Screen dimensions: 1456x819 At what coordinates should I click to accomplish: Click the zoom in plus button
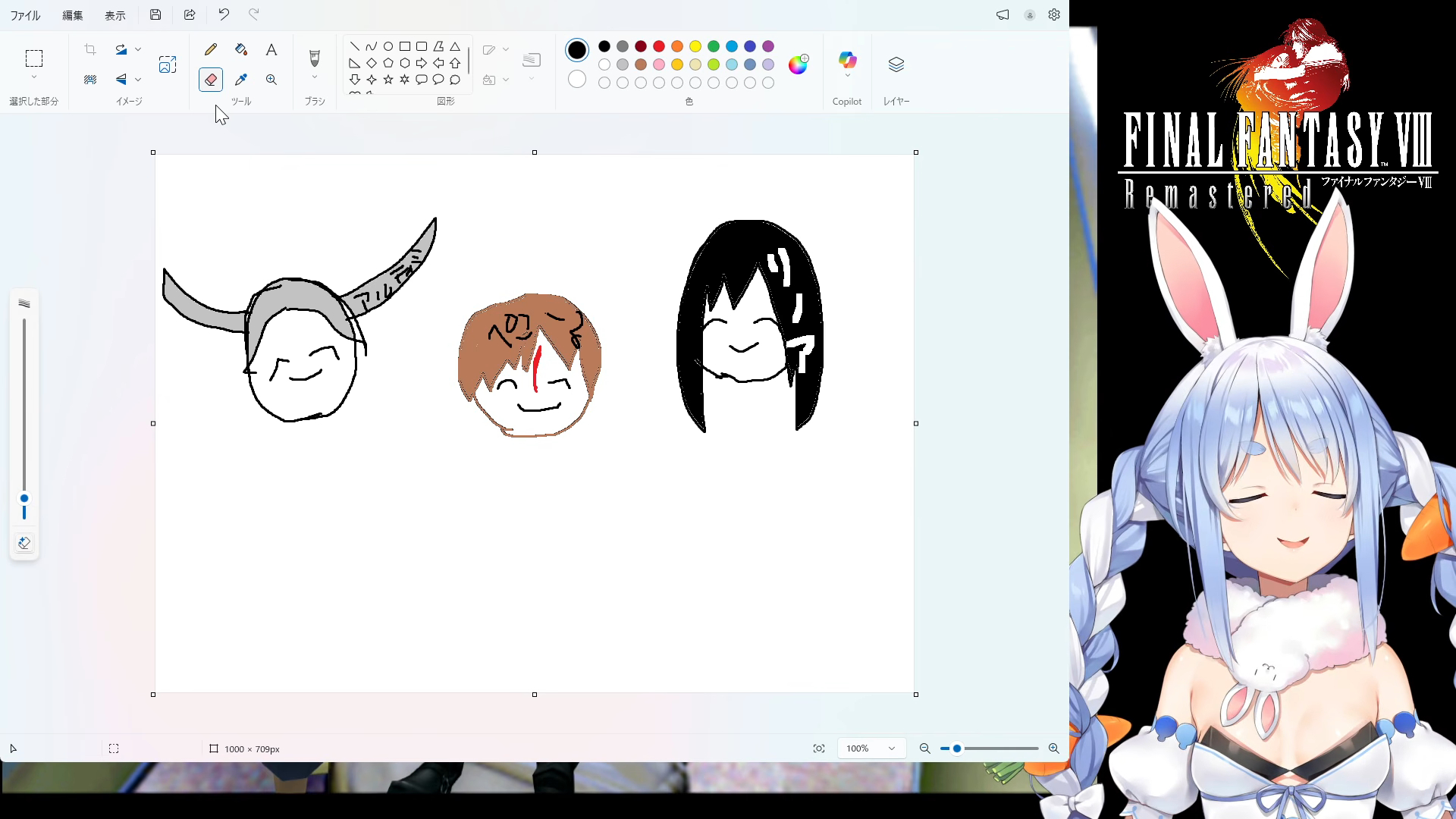(x=1053, y=748)
